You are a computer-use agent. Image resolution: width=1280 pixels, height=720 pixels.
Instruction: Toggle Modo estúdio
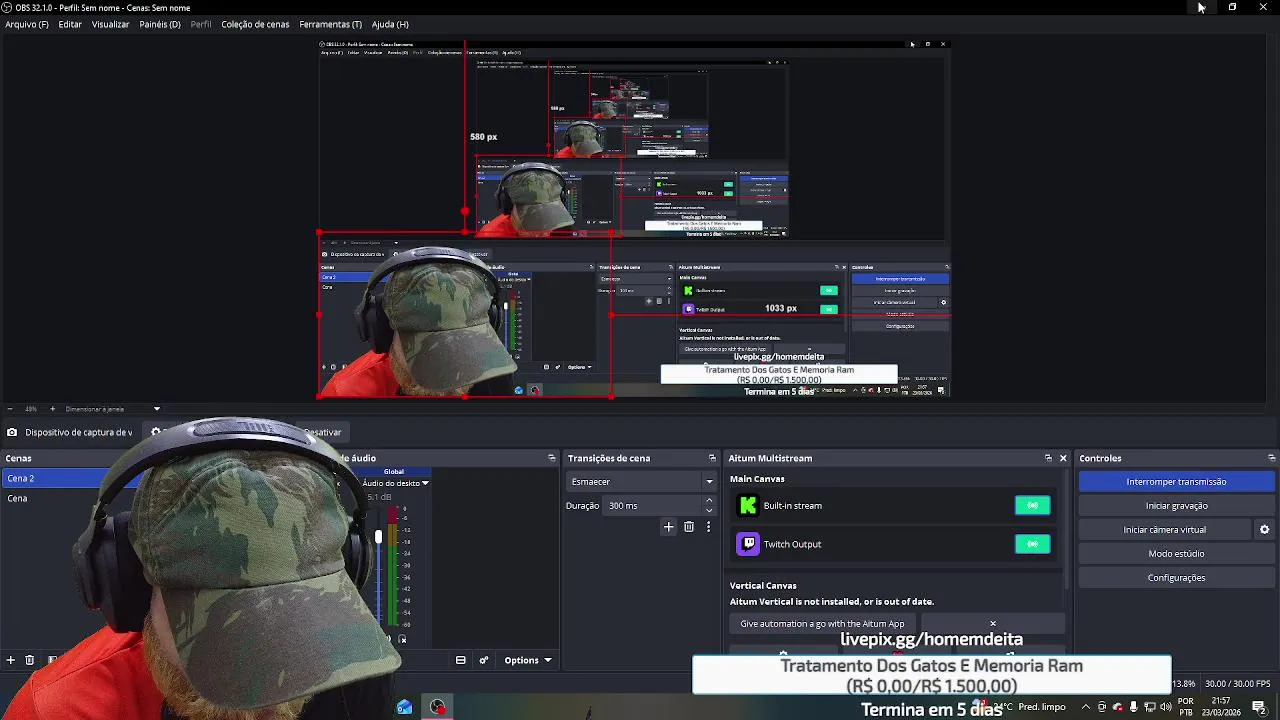[1176, 554]
